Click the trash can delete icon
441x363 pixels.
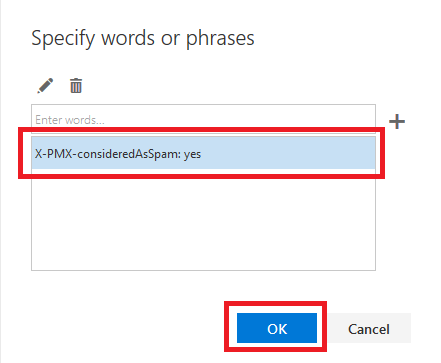pyautogui.click(x=76, y=86)
